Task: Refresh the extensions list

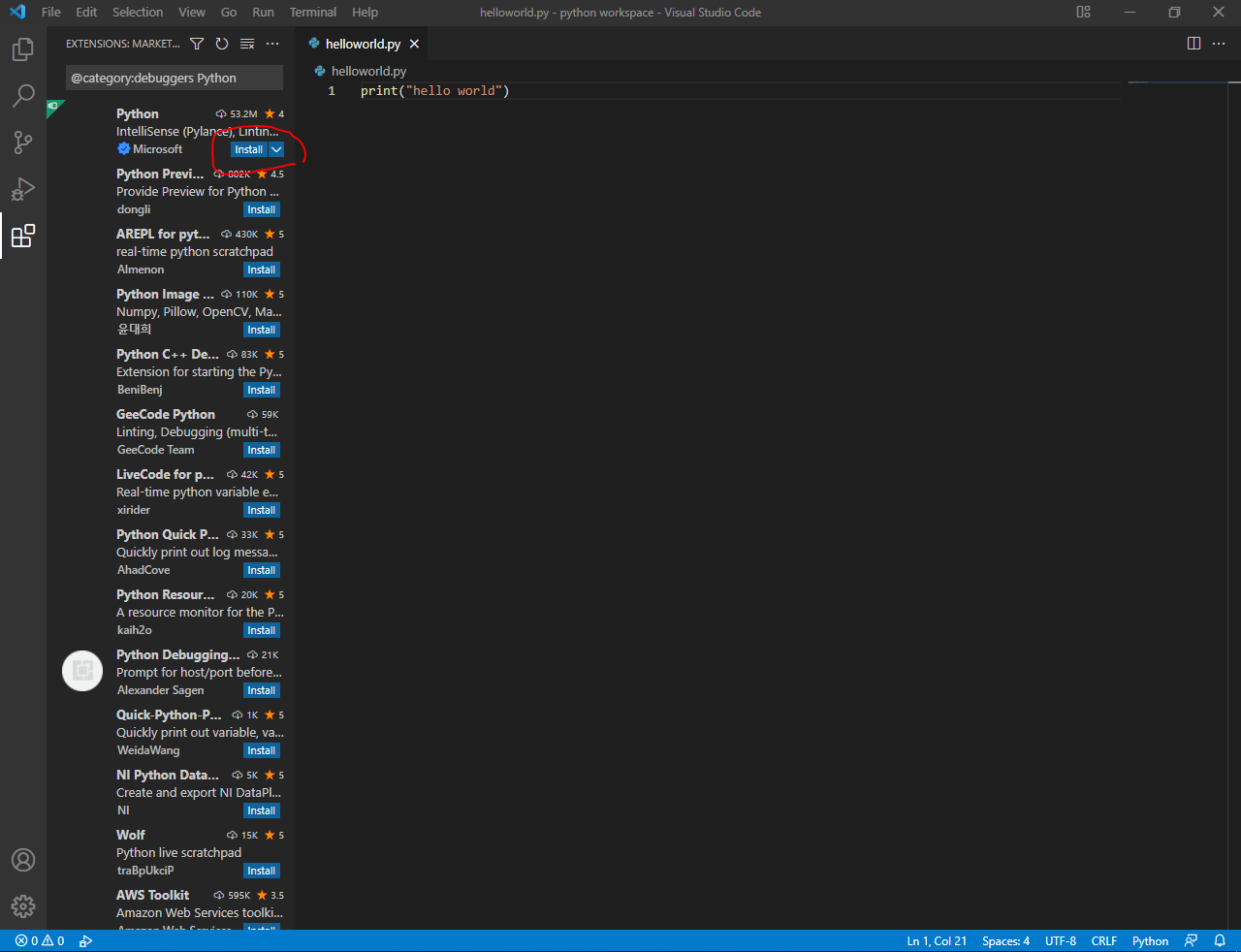Action: coord(222,44)
